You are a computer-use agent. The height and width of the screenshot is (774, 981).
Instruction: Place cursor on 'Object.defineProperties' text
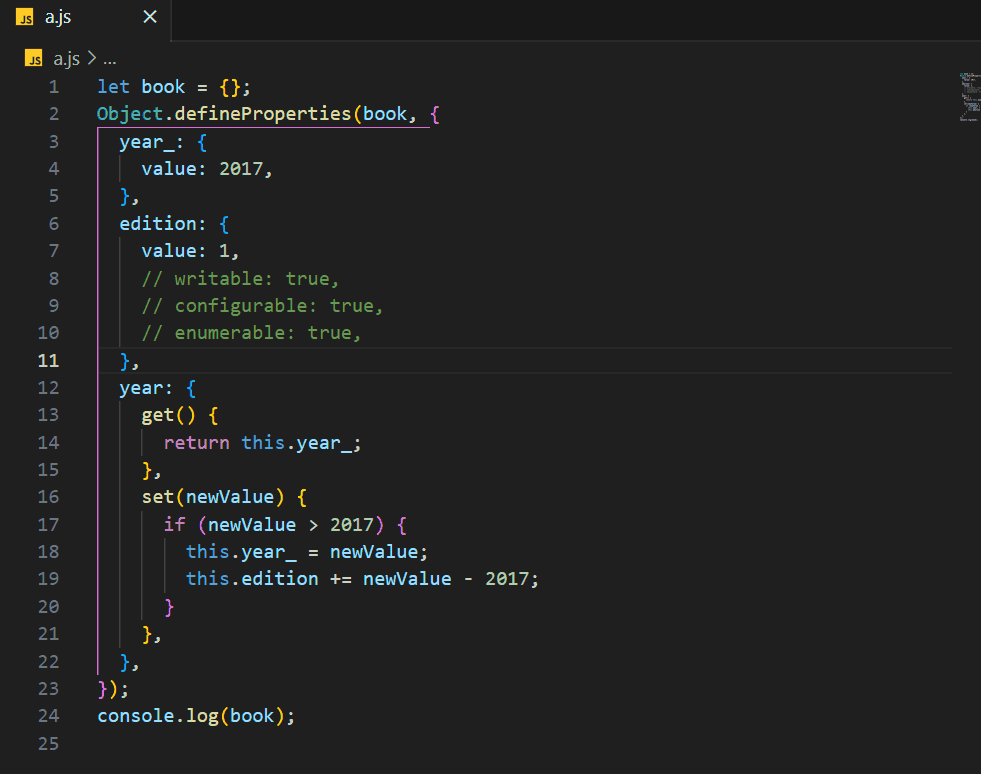pyautogui.click(x=224, y=114)
